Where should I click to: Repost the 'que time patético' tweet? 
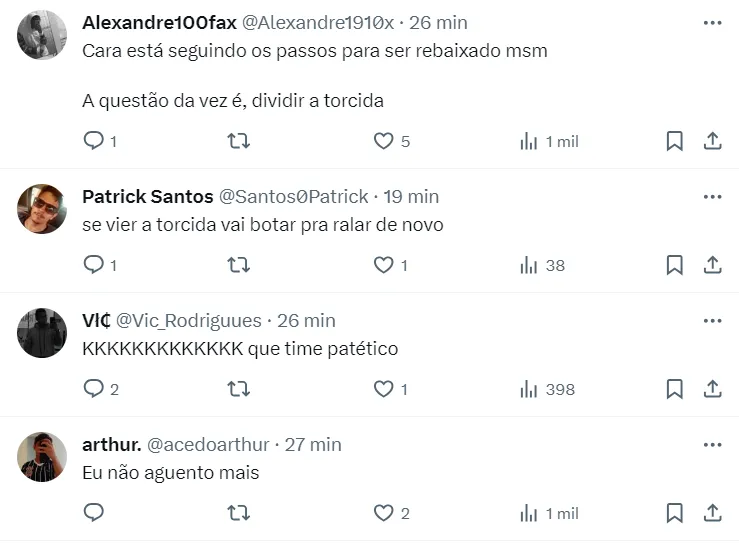point(239,389)
